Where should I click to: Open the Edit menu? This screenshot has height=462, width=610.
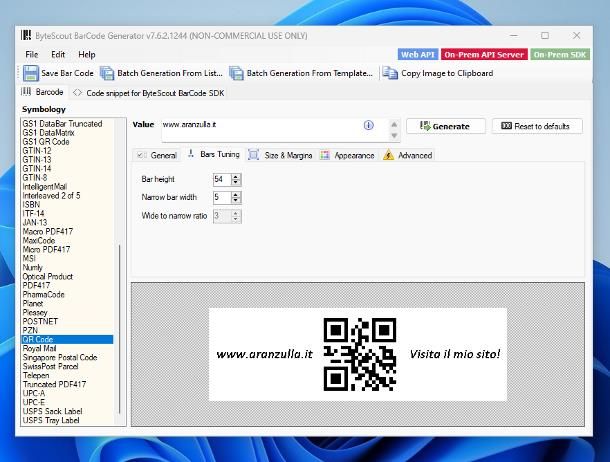pyautogui.click(x=58, y=54)
